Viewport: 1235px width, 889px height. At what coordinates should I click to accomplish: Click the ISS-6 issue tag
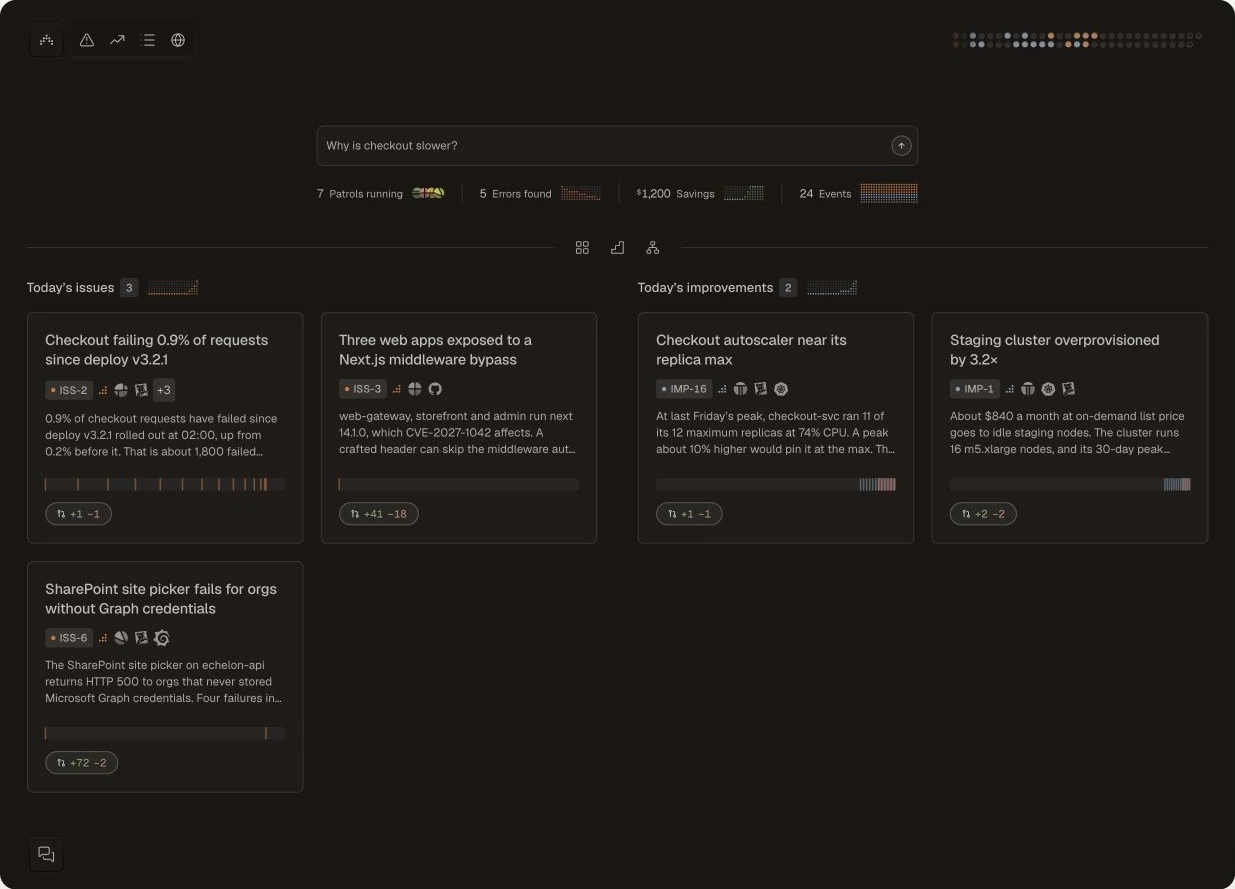tap(69, 638)
